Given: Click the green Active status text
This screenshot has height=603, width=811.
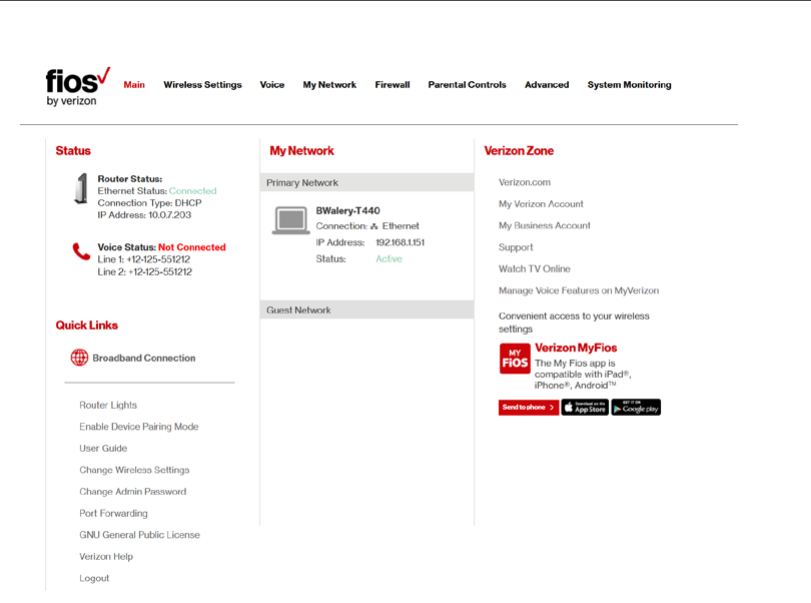Looking at the screenshot, I should pos(389,259).
